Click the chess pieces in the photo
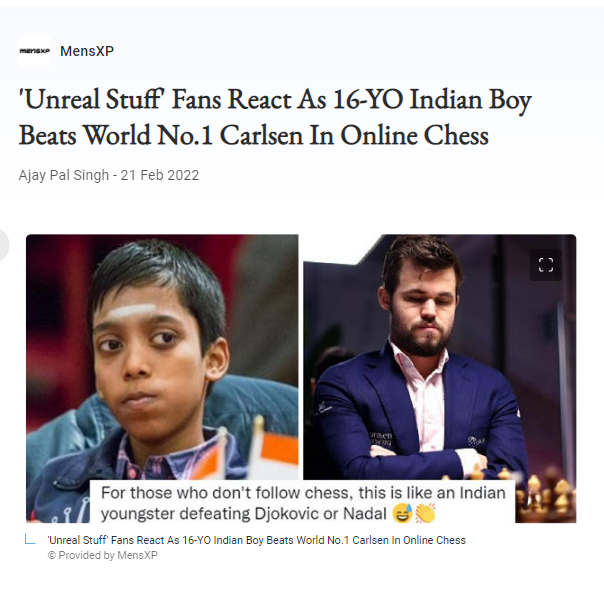This screenshot has height=603, width=604. tap(546, 497)
